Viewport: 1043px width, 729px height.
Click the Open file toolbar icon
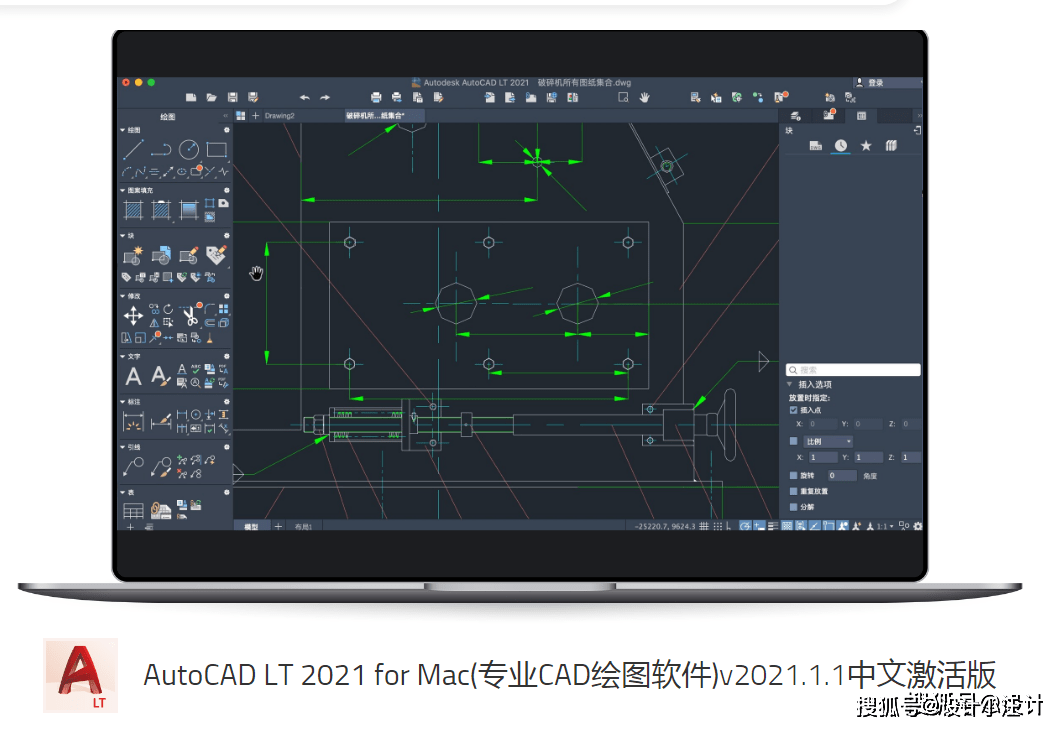[x=212, y=97]
